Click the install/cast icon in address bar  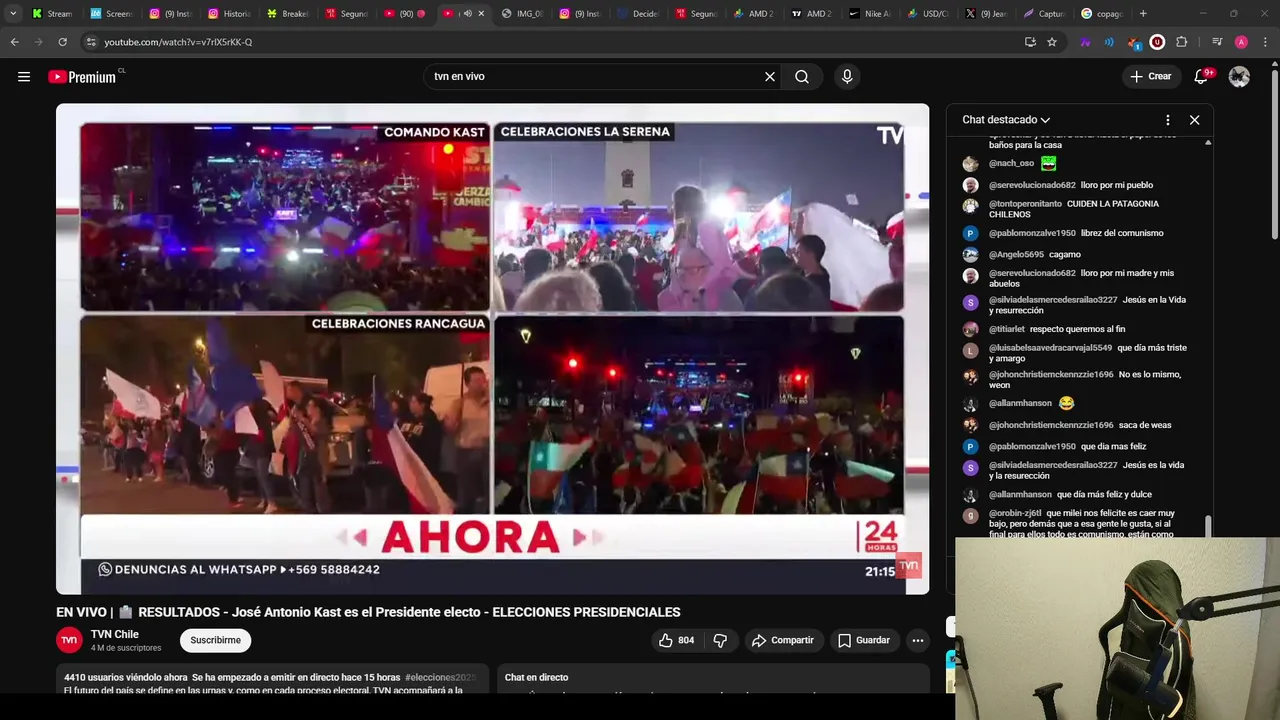[x=1030, y=42]
